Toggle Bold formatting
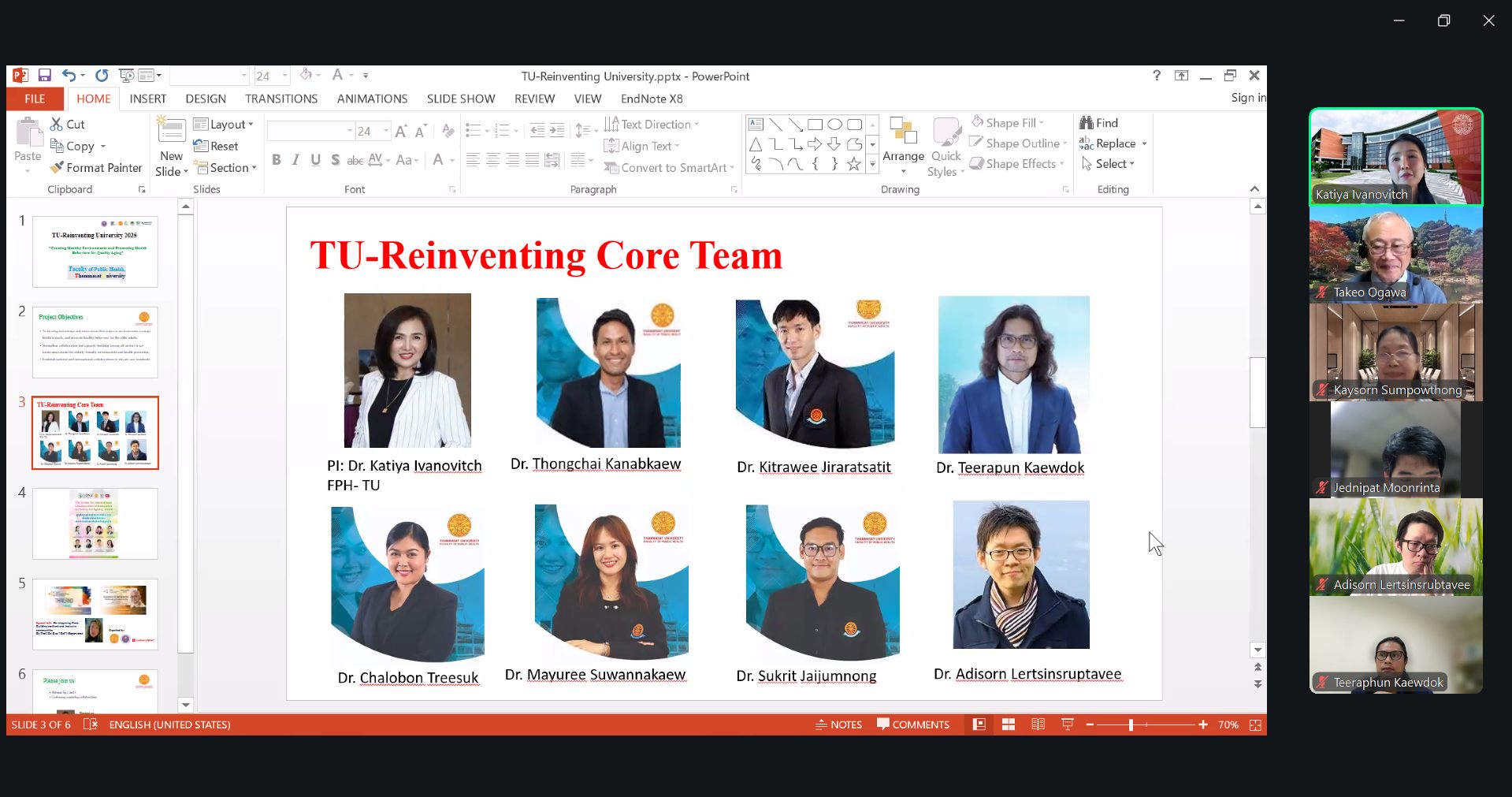Screen dimensions: 1512x797 coord(276,160)
